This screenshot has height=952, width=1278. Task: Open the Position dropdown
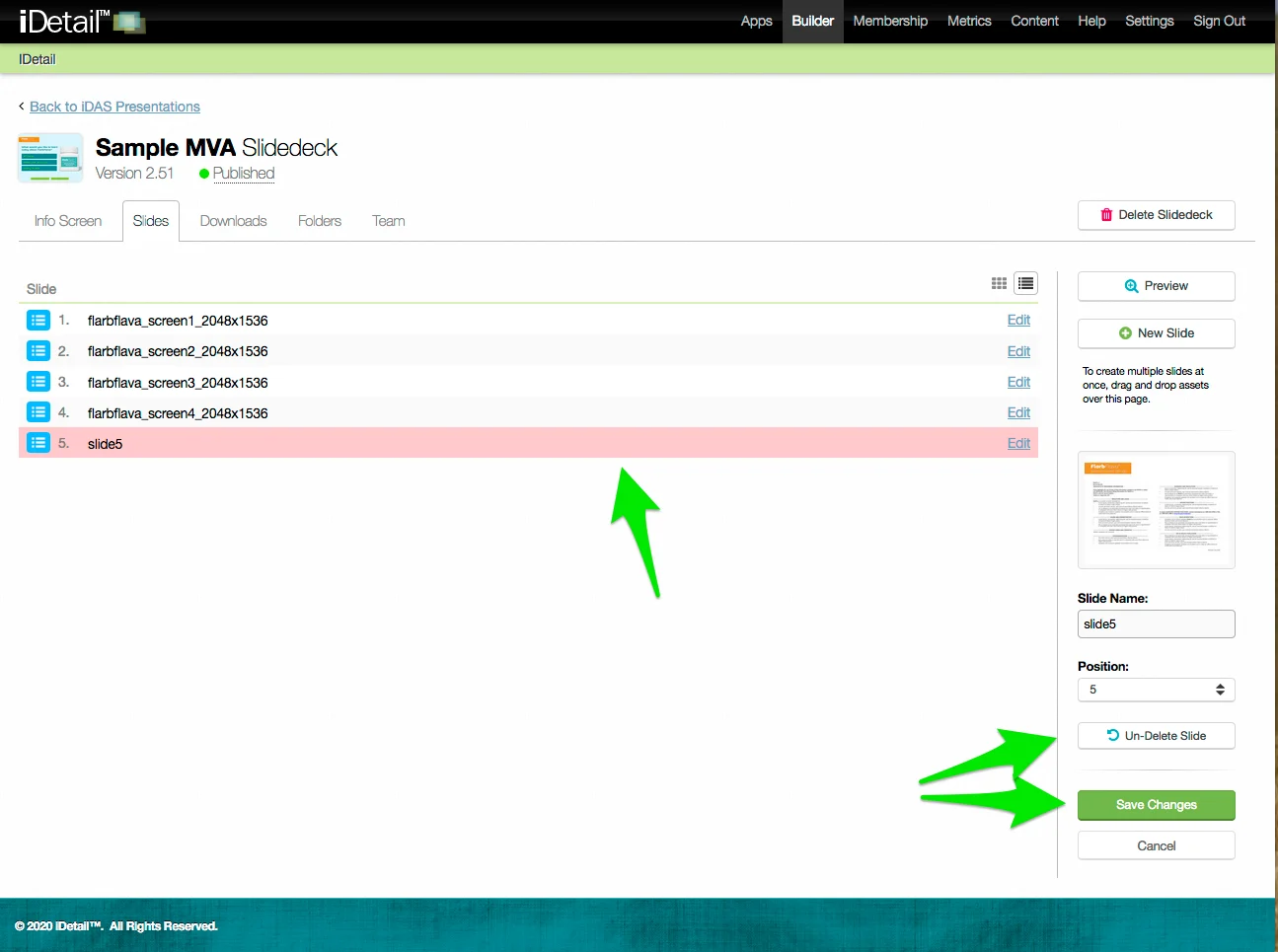click(1157, 690)
